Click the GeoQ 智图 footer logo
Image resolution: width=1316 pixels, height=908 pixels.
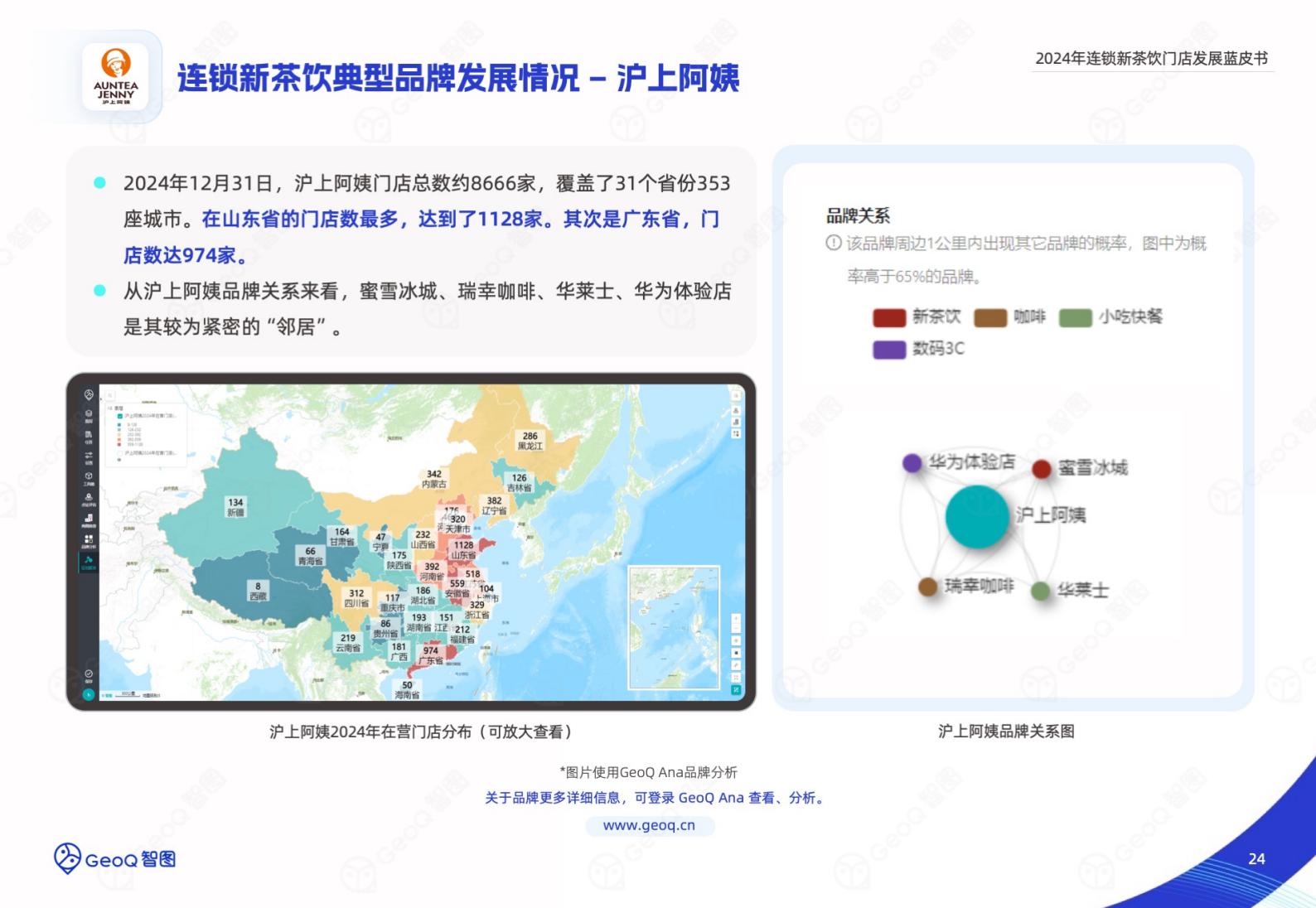(x=115, y=859)
